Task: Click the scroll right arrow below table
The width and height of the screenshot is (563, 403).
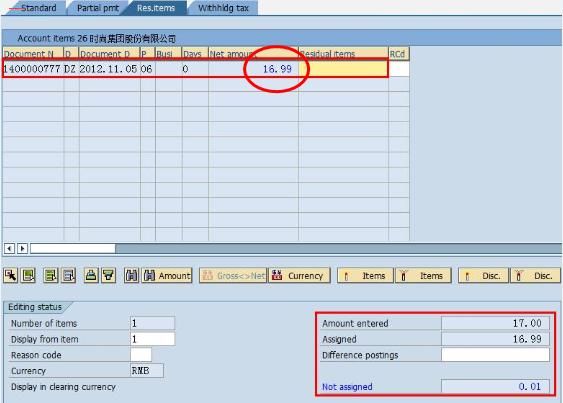Action: pyautogui.click(x=23, y=248)
